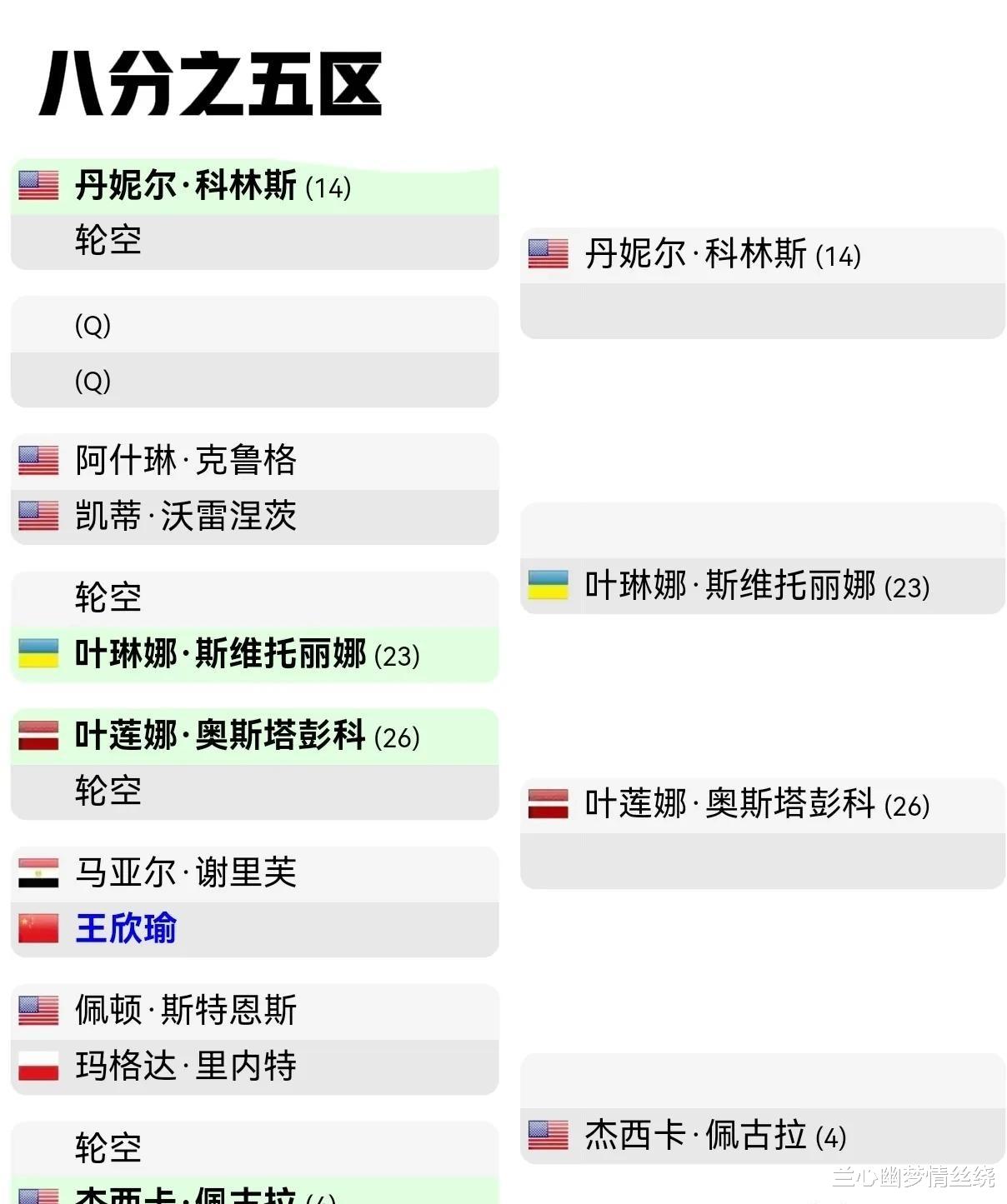
Task: Click the Poland flag next to 玛格达·里内特
Action: click(38, 1066)
